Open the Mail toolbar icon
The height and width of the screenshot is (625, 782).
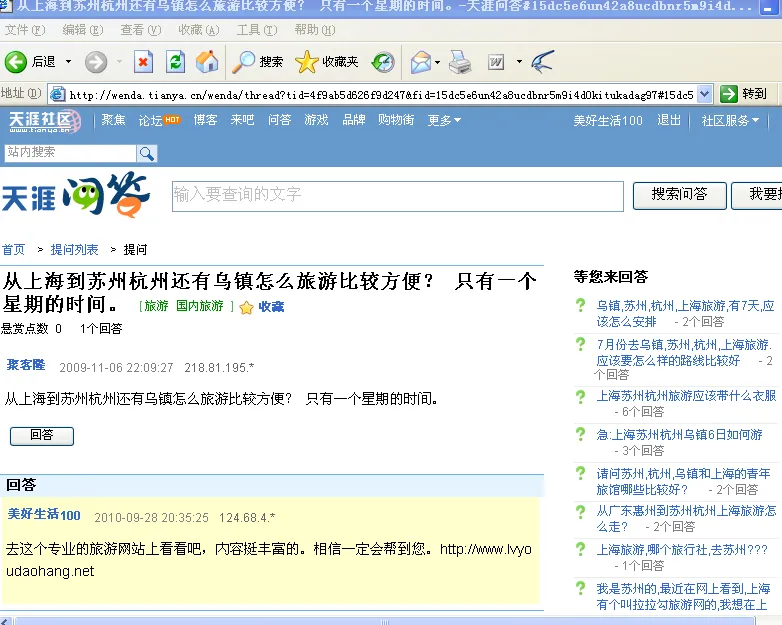tap(420, 62)
